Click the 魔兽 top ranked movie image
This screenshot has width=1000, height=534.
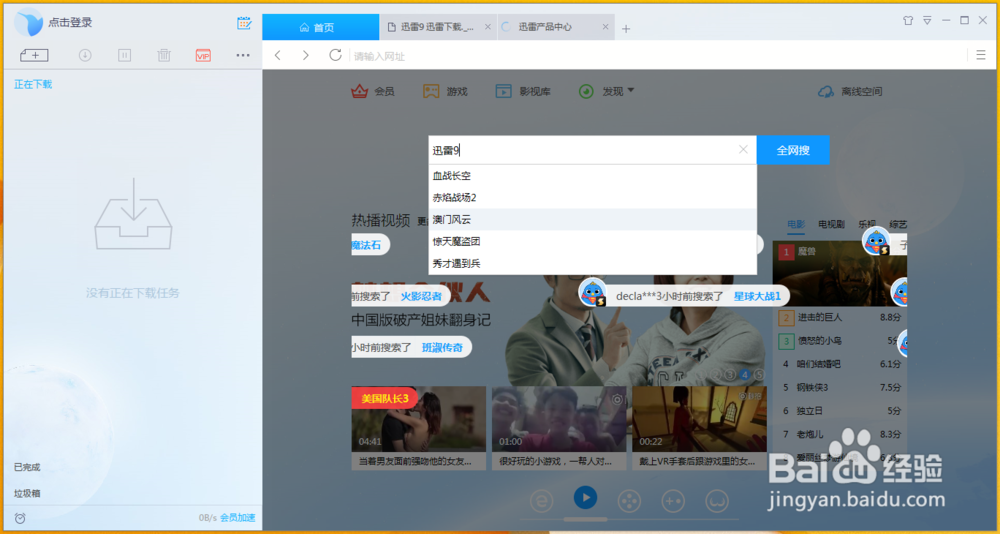[839, 274]
